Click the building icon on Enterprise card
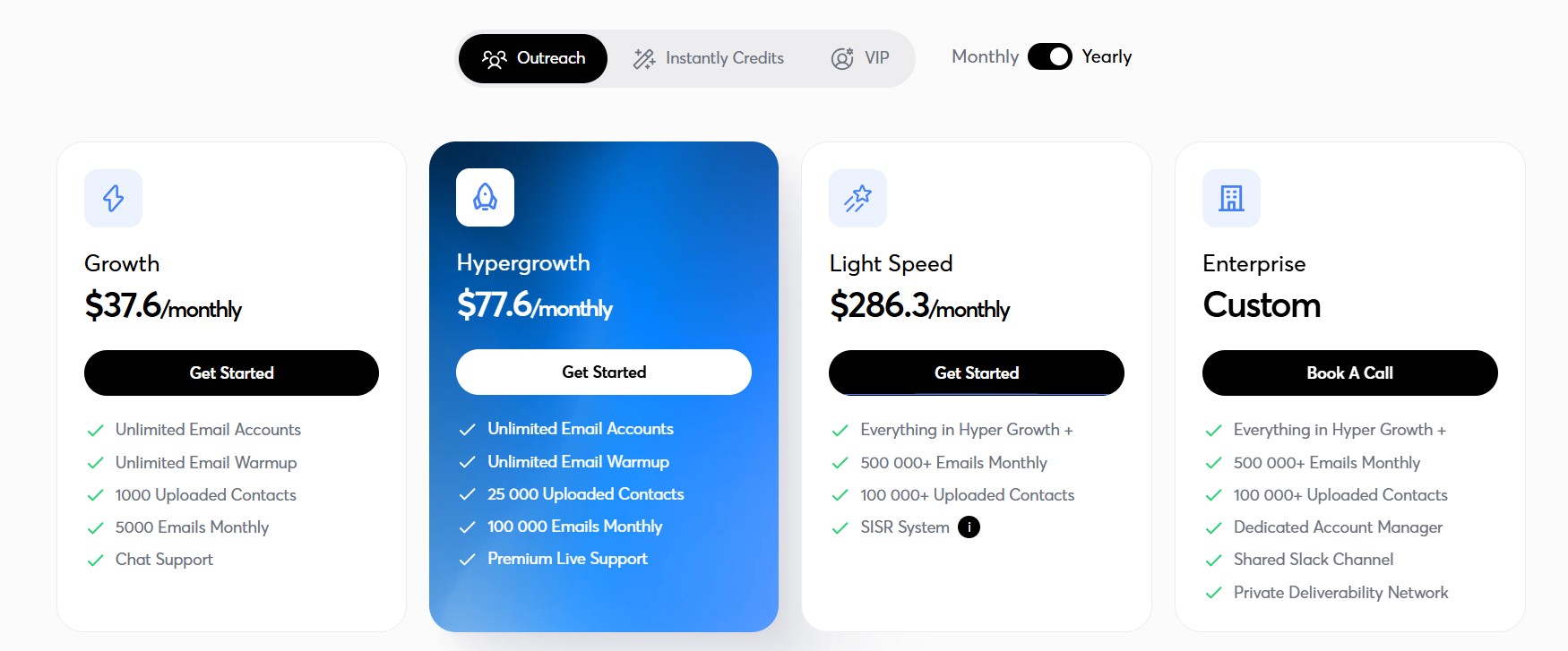 pos(1231,198)
